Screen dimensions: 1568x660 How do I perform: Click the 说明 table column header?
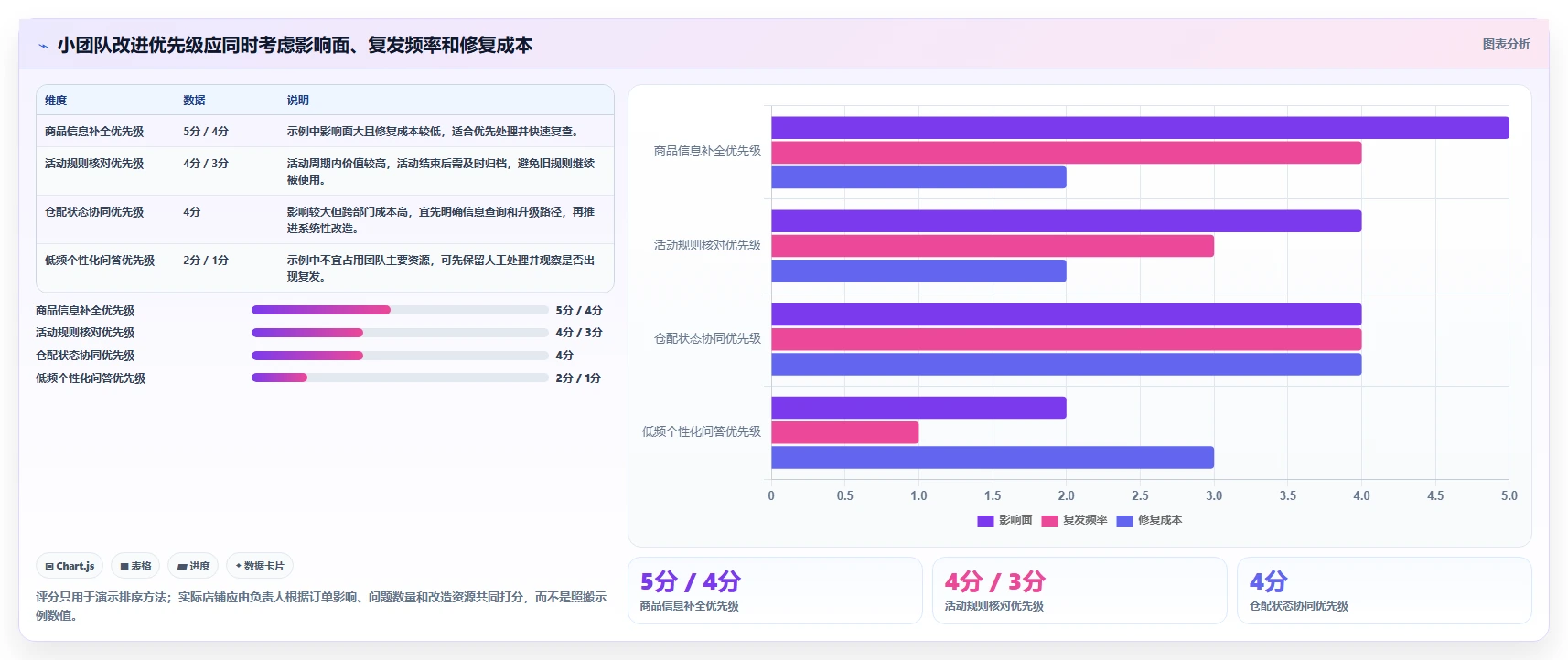[298, 101]
